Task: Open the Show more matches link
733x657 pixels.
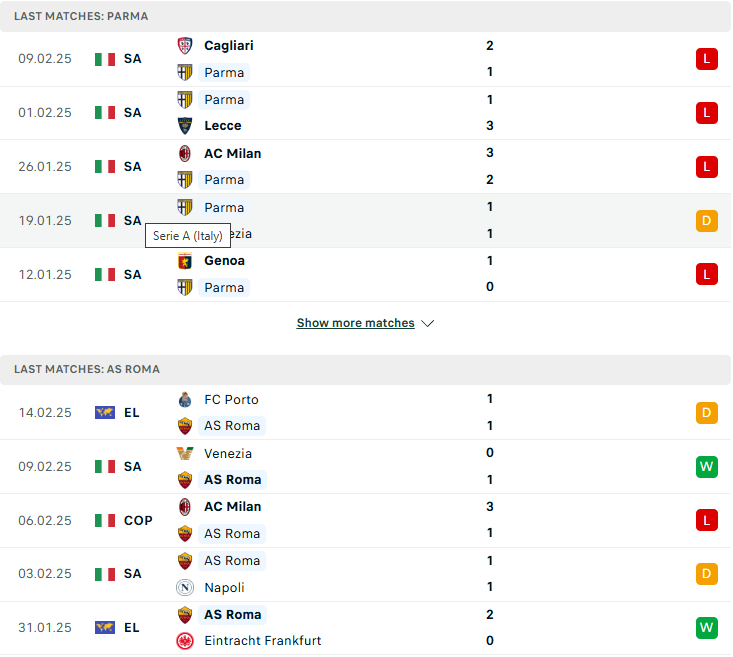Action: point(356,323)
